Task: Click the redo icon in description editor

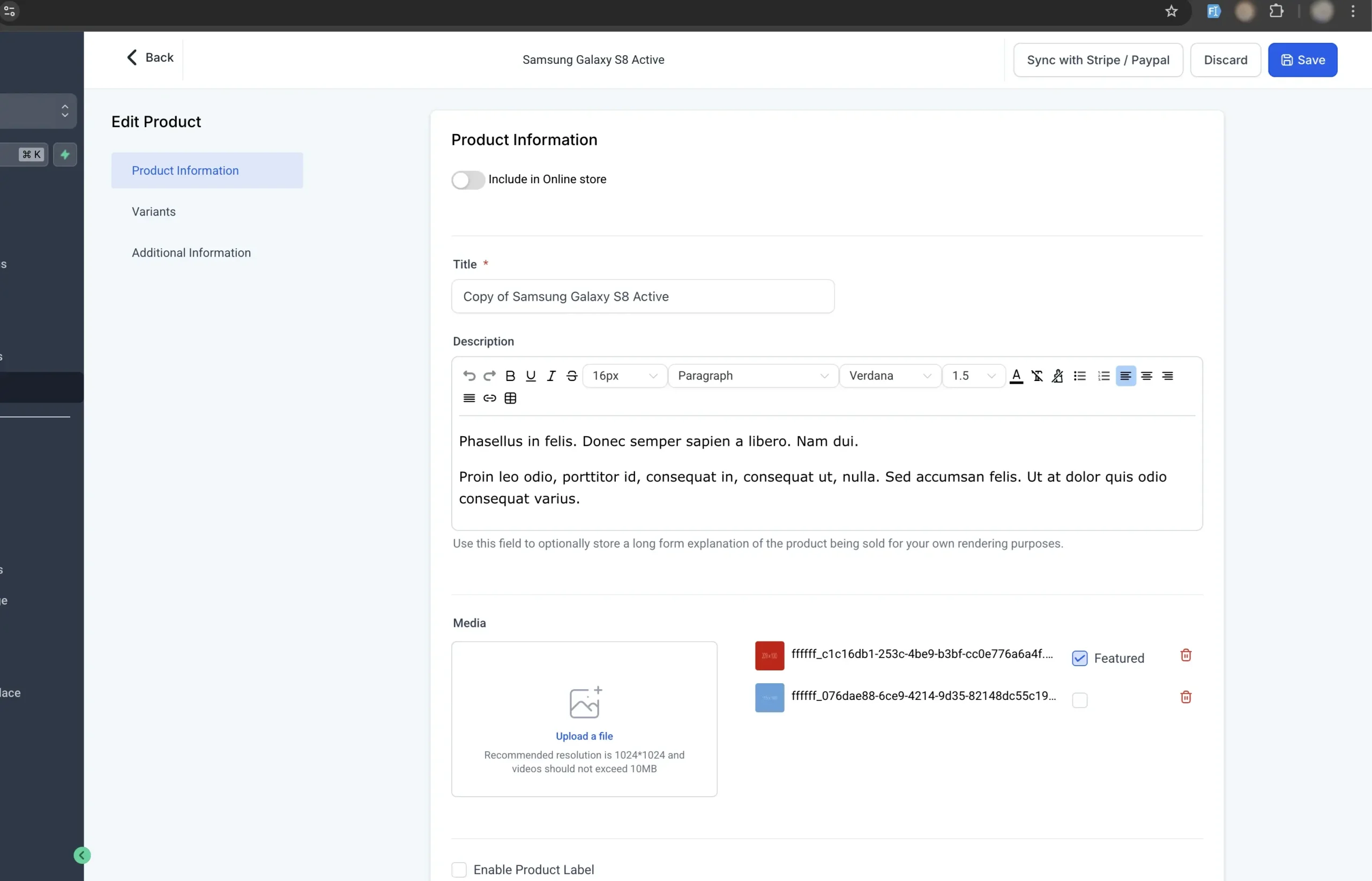Action: tap(489, 376)
